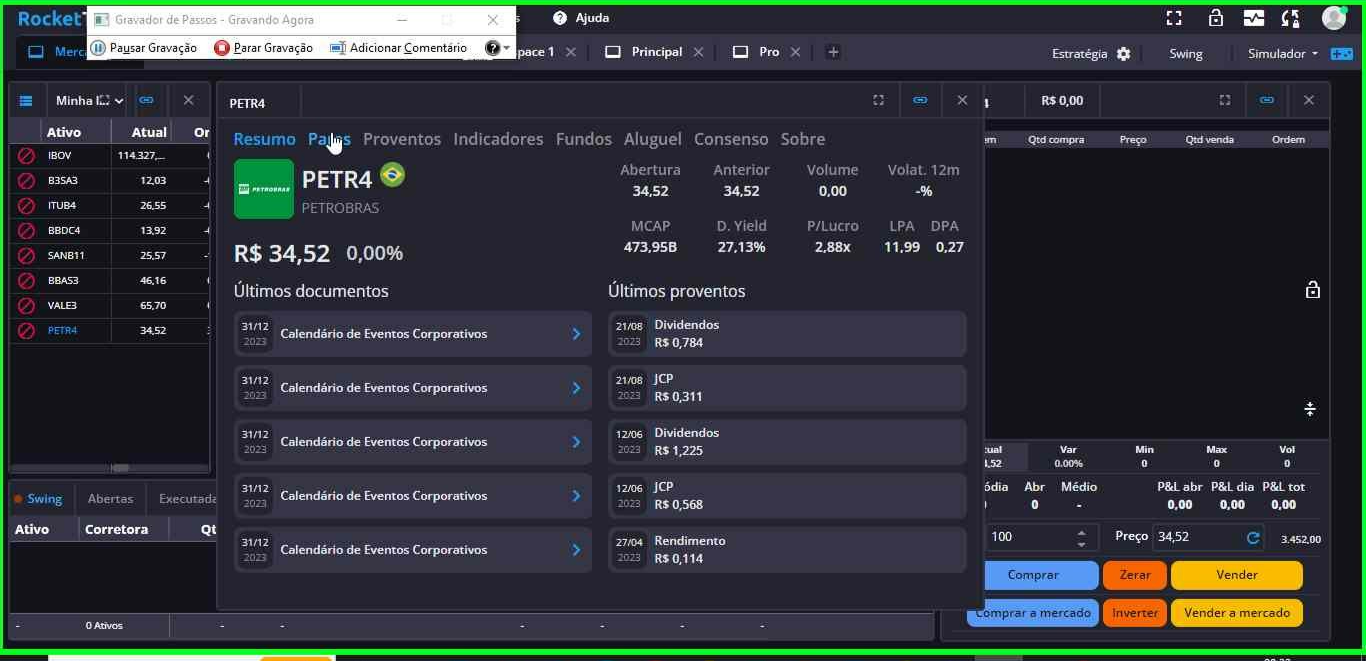
Task: Select the JCP R$ 0,311 entry
Action: (787, 388)
